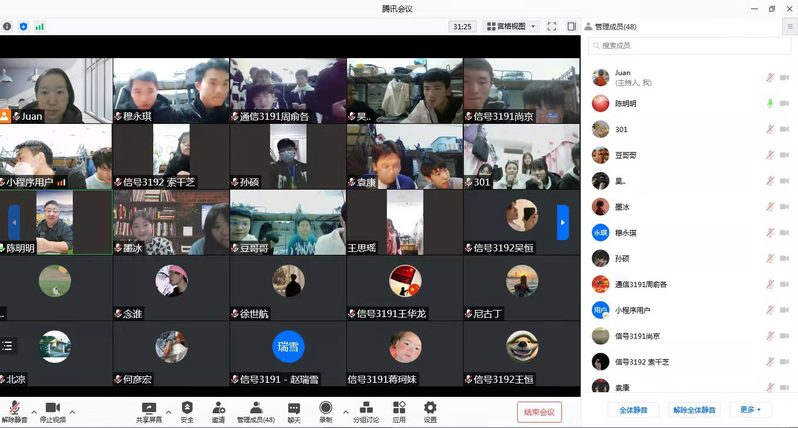This screenshot has height=428, width=798.
Task: Click the 邀请 invite icon
Action: coord(218,411)
